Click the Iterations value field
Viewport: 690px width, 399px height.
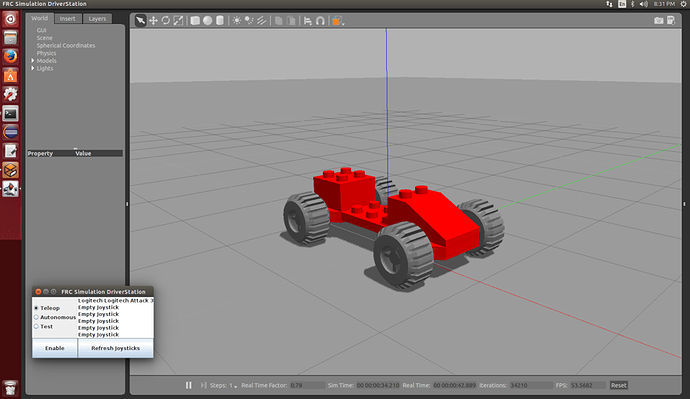(531, 385)
